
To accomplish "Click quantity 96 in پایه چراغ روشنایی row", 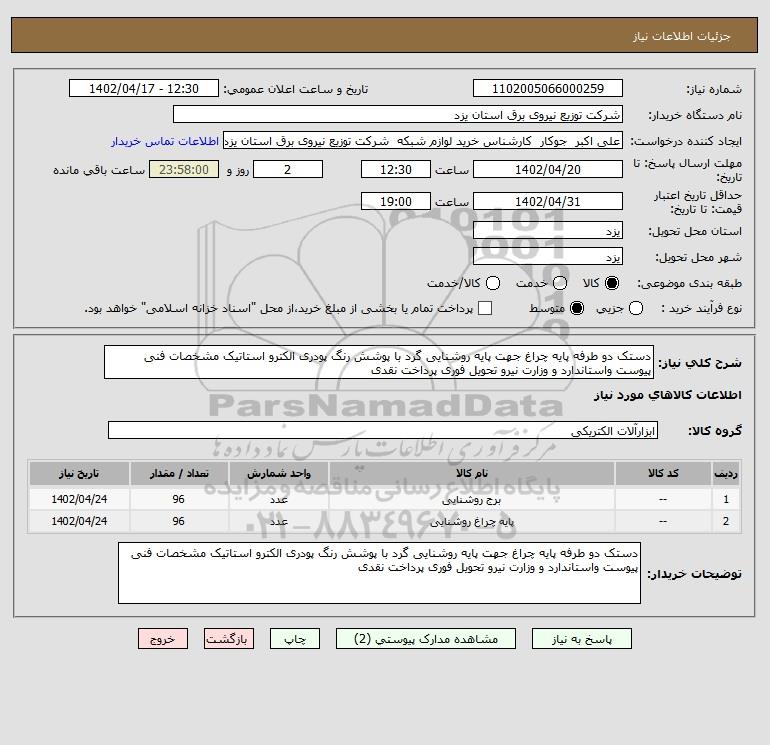I will 179,521.
